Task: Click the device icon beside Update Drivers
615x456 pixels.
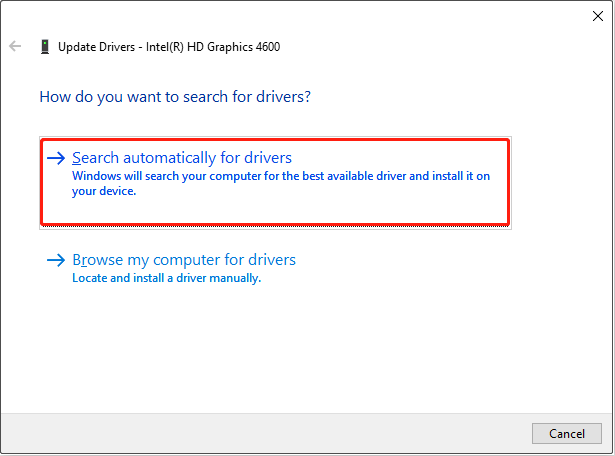Action: coord(45,46)
